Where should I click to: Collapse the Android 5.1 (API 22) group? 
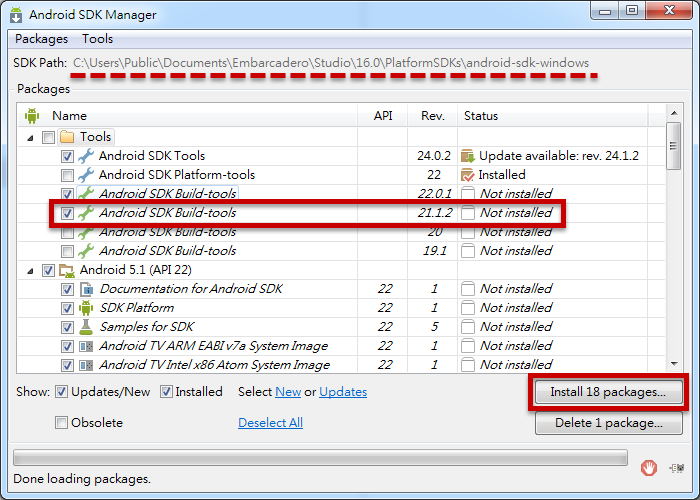tap(30, 271)
